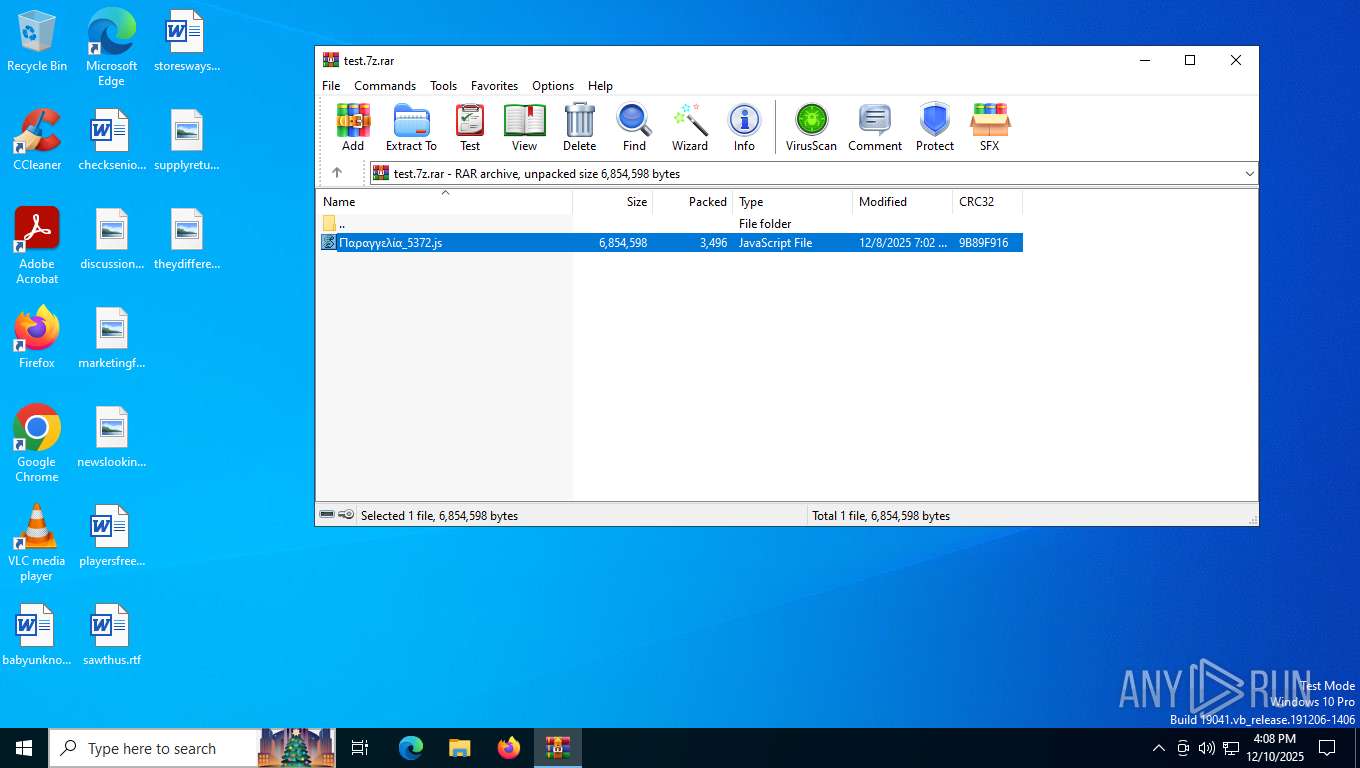Open Recycle Bin desktop icon
Viewport: 1360px width, 768px height.
pos(37,41)
